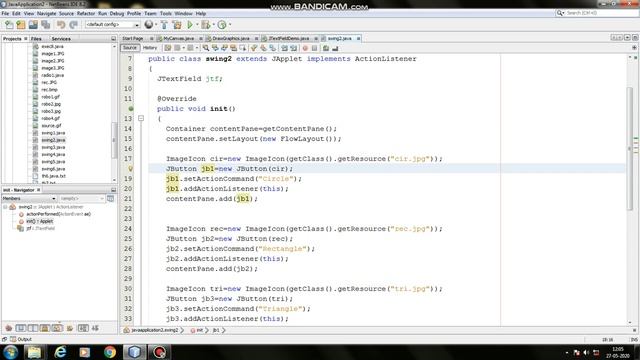Viewport: 640px width, 360px height.
Task: Toggle Show Fields filter in Navigator
Action: (x=21, y=328)
